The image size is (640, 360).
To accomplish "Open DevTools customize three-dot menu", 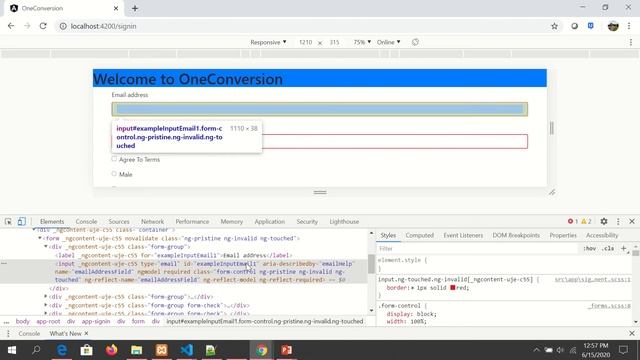I will 618,221.
